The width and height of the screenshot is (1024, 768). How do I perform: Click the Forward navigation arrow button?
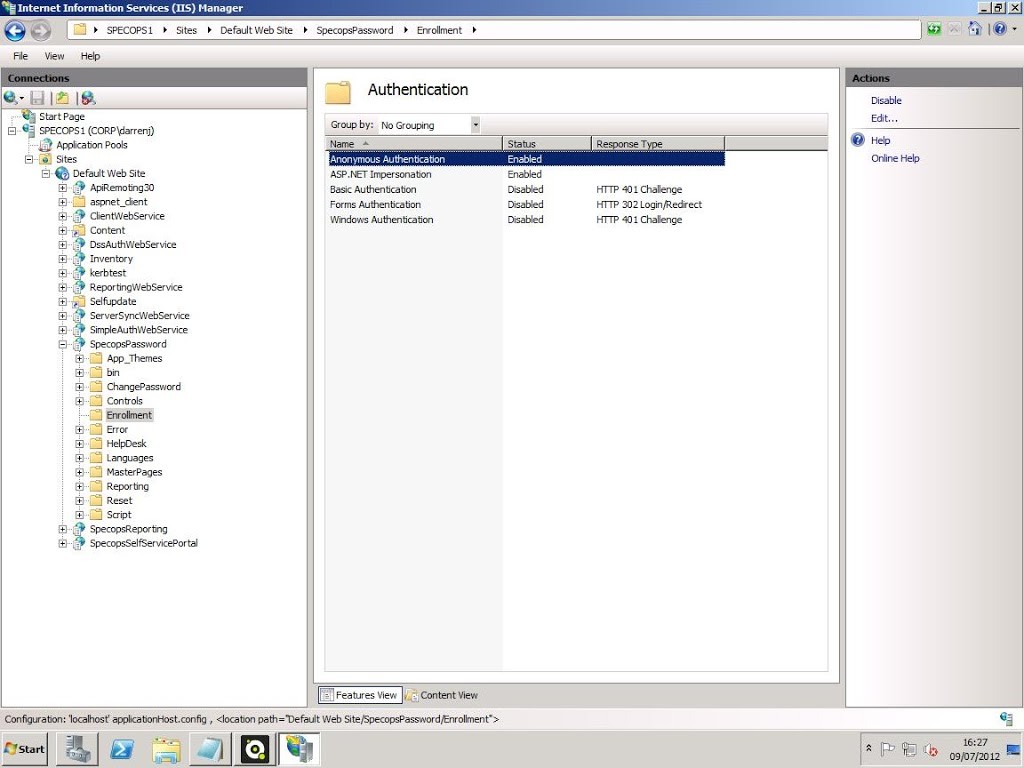coord(40,30)
